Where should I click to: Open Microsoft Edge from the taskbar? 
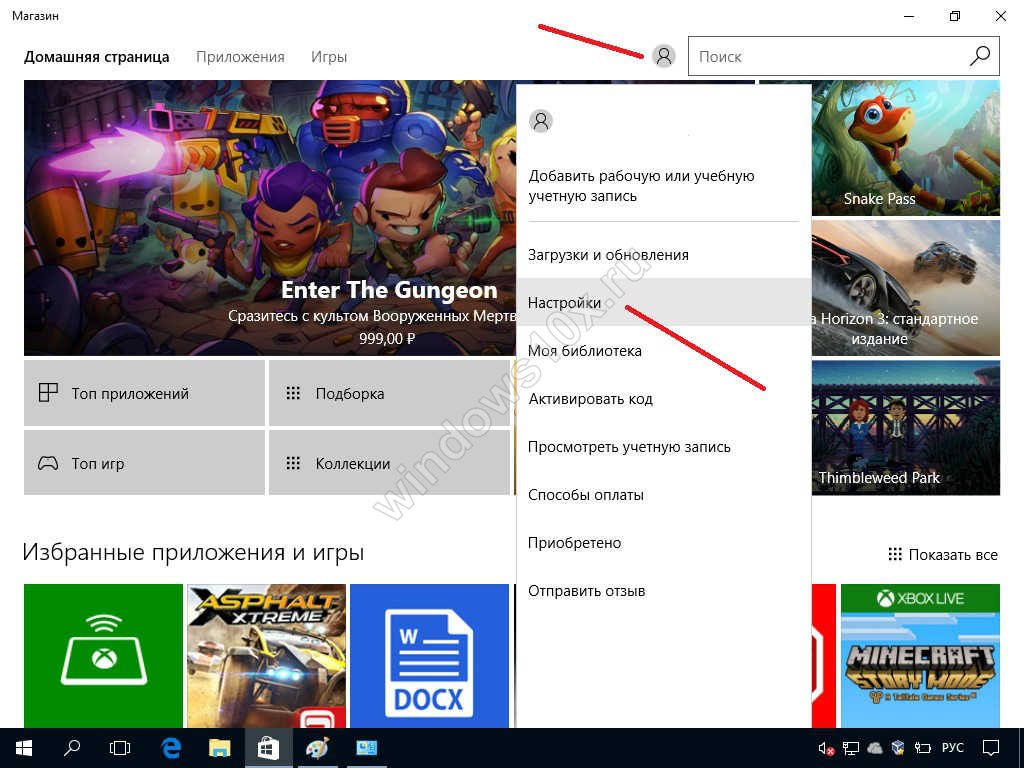click(171, 747)
